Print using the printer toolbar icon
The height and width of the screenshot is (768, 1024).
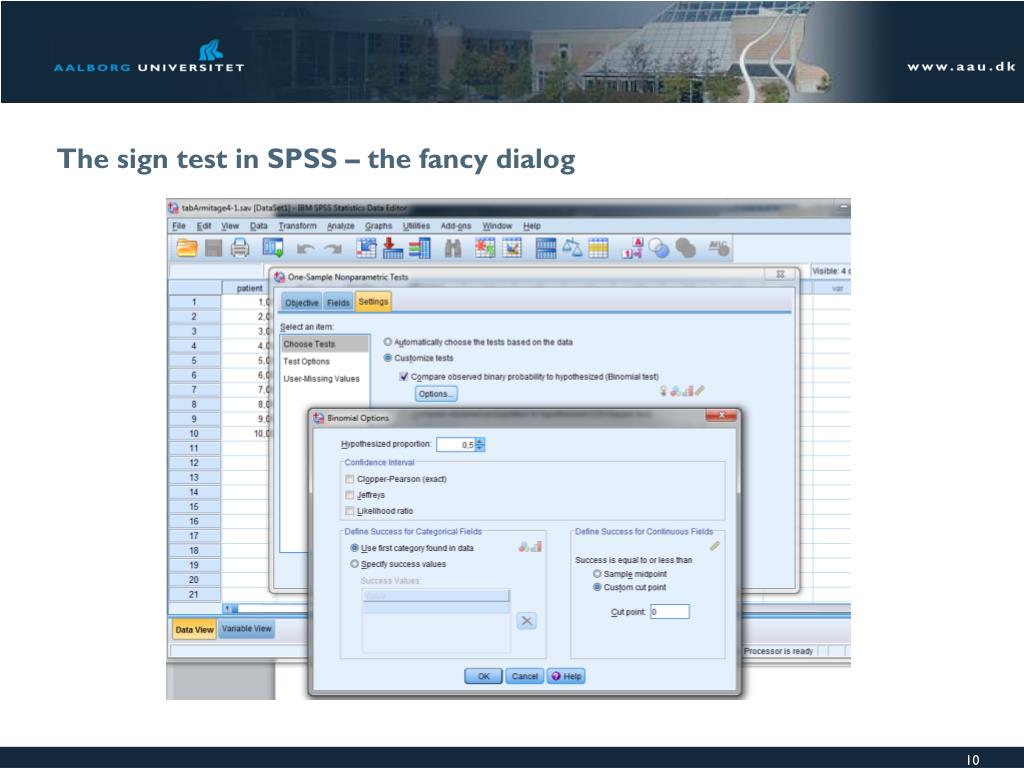point(240,248)
